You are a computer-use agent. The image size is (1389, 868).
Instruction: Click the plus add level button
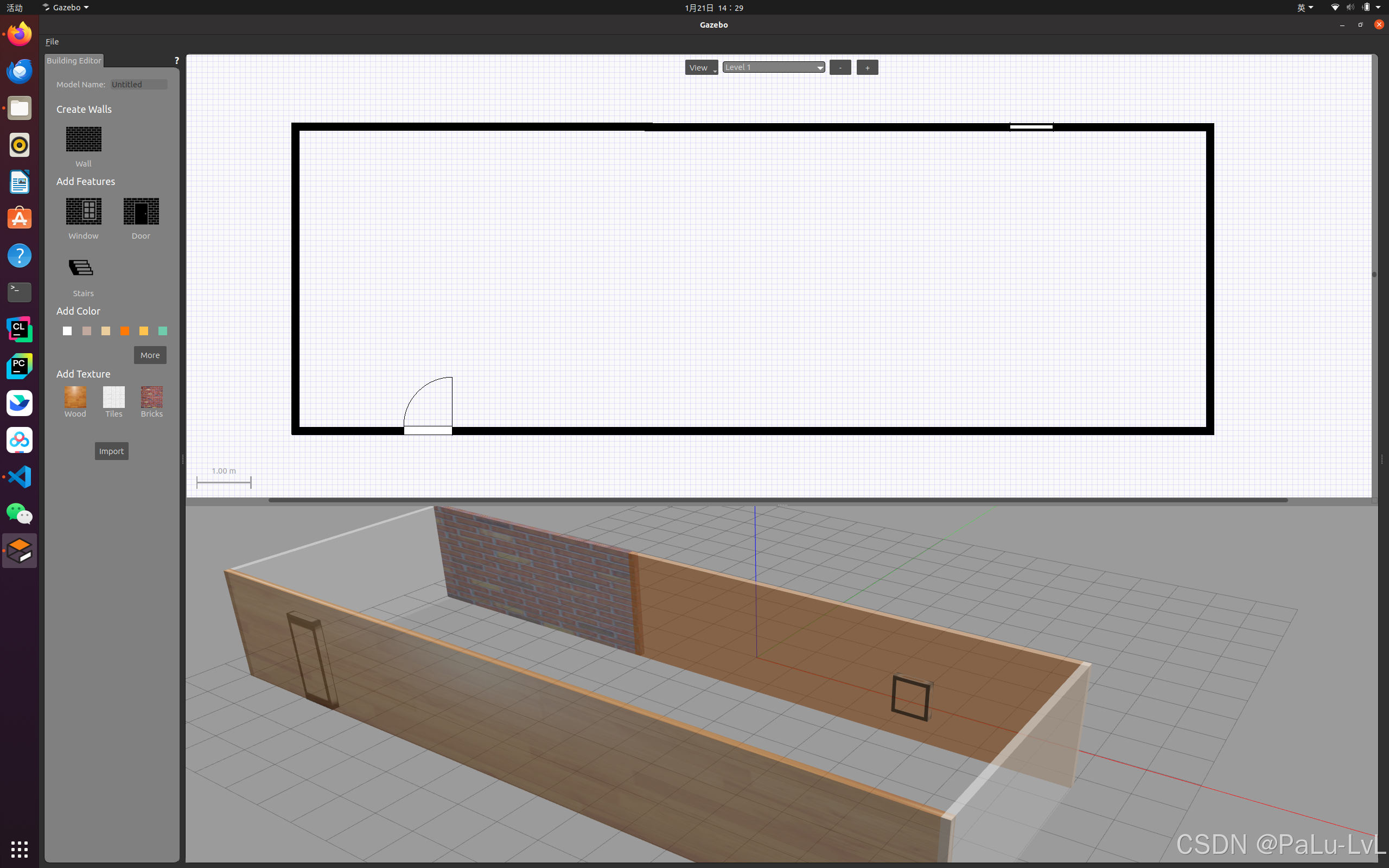(x=867, y=68)
